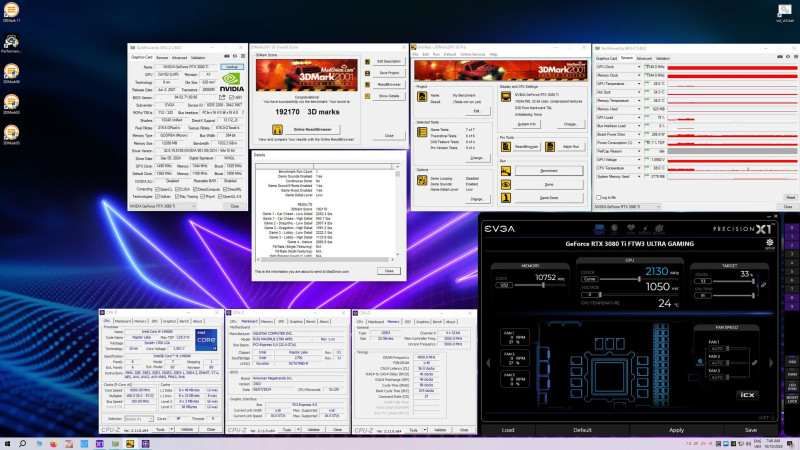Click the Online ResultBrowser yellow icon
Viewport: 800px width, 450px height.
[277, 130]
